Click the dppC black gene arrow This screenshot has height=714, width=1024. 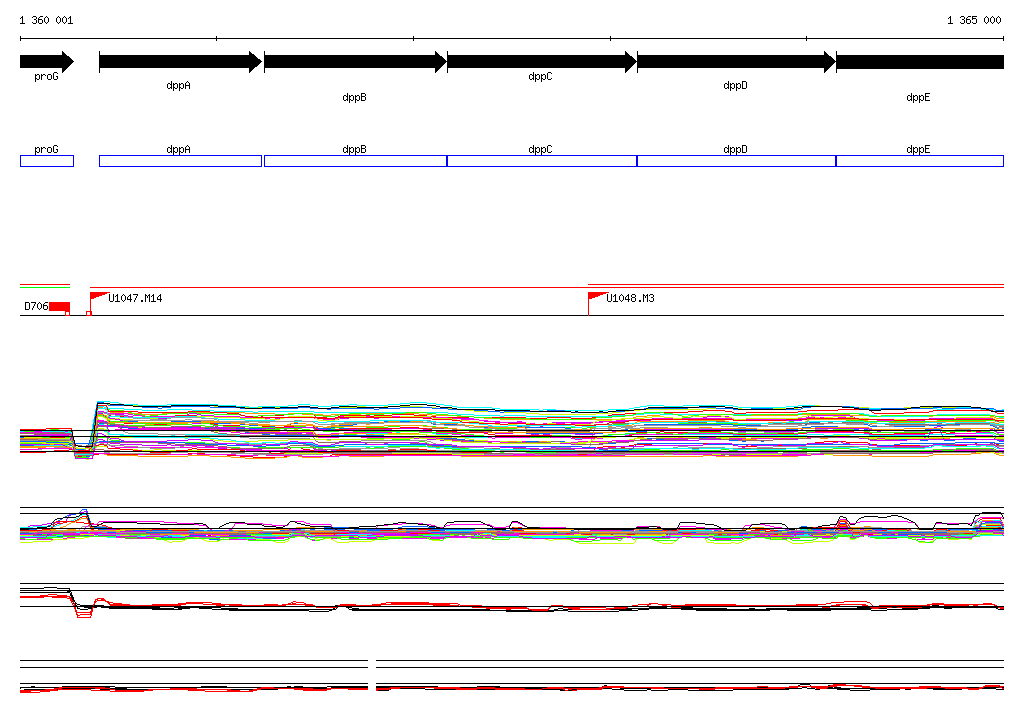542,62
